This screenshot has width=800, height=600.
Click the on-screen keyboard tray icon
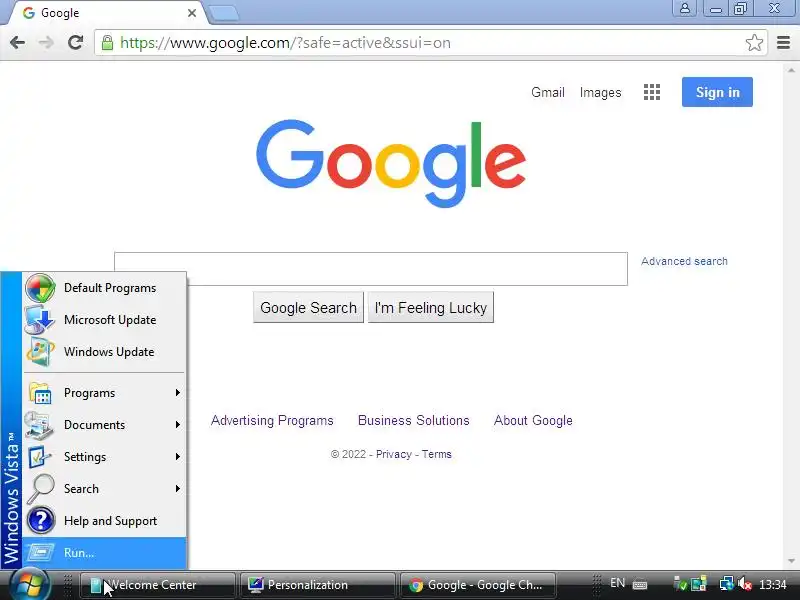coord(640,584)
